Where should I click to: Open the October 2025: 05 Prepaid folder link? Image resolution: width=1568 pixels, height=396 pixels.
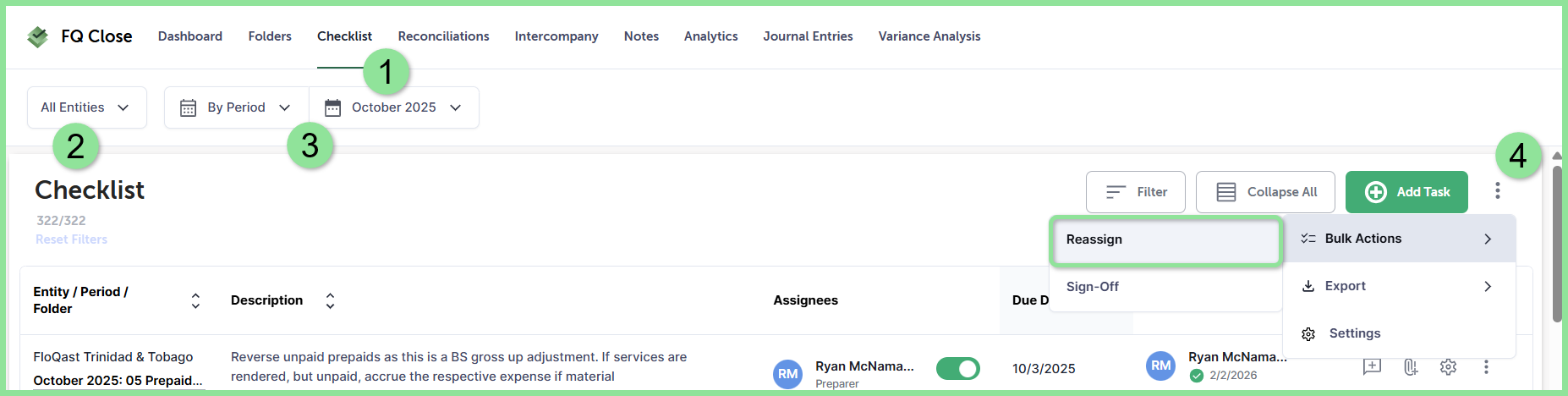118,381
